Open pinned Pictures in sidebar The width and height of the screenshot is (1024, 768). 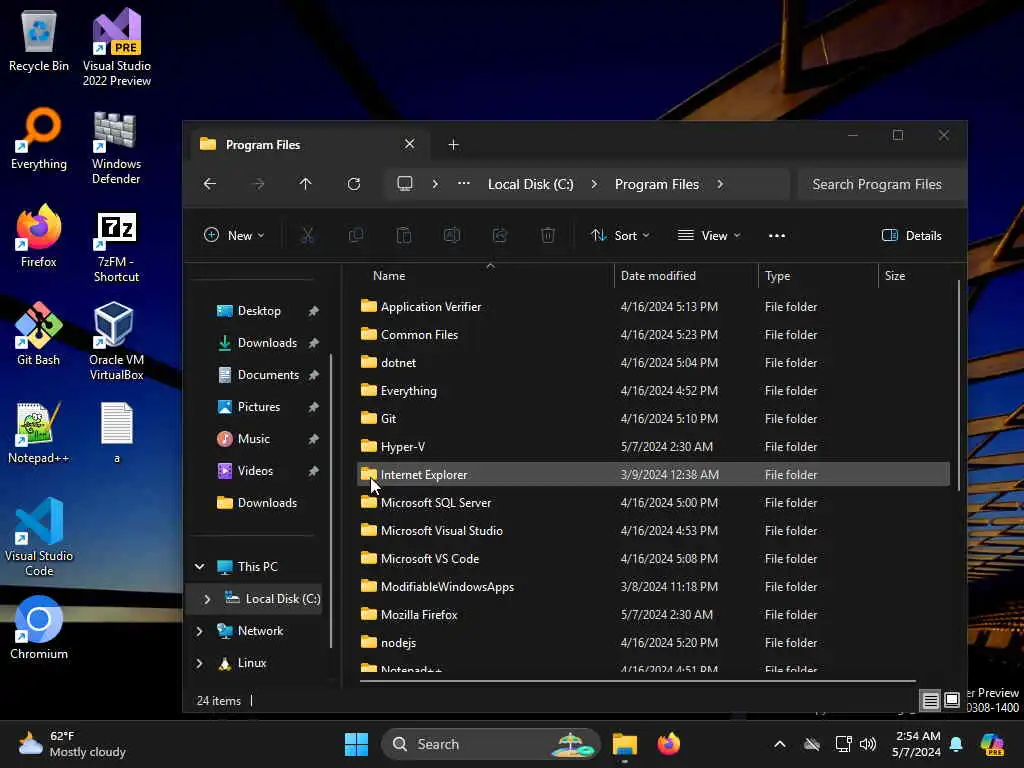pos(258,407)
